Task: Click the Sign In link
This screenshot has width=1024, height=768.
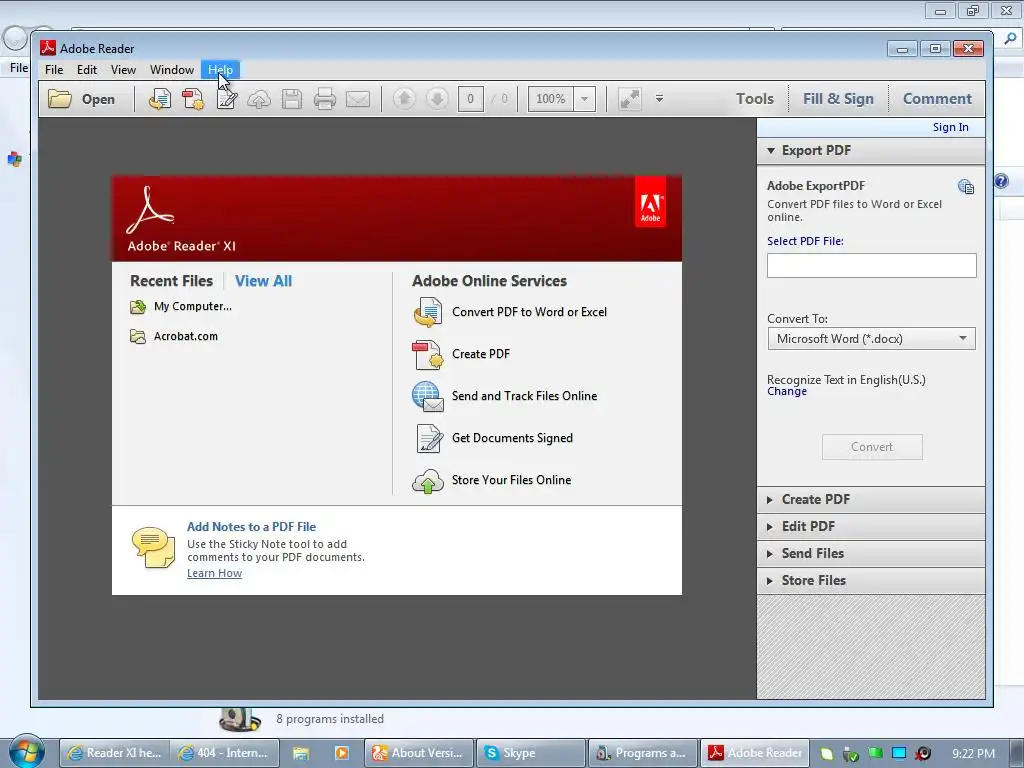Action: 950,127
